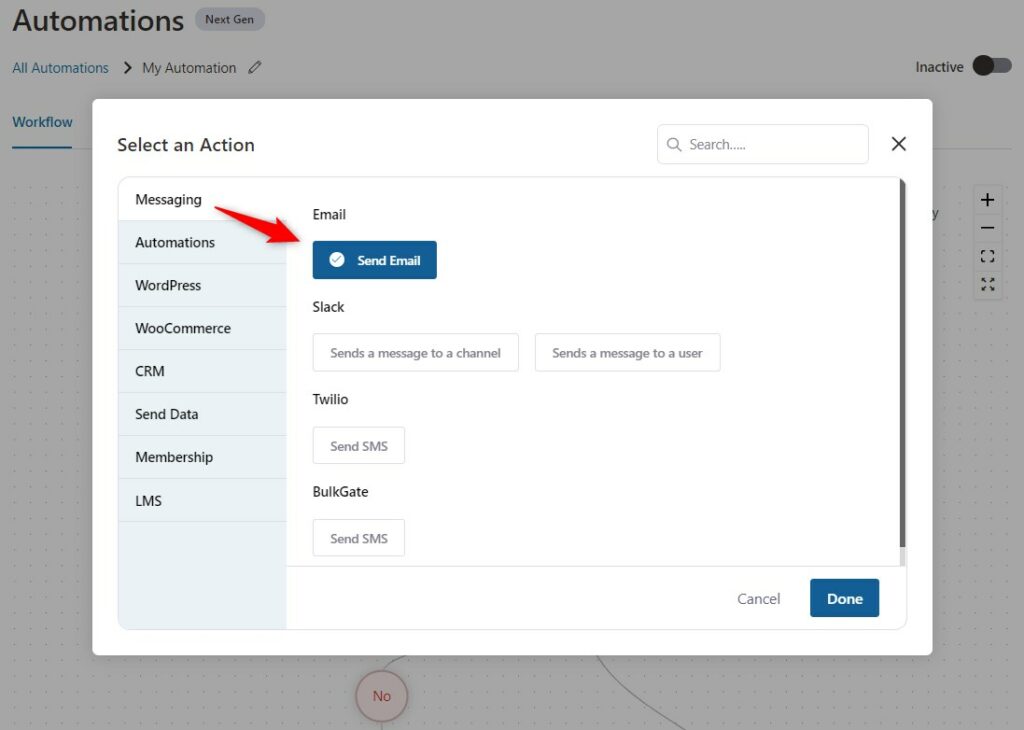Choose Sends a message to a user

click(627, 353)
